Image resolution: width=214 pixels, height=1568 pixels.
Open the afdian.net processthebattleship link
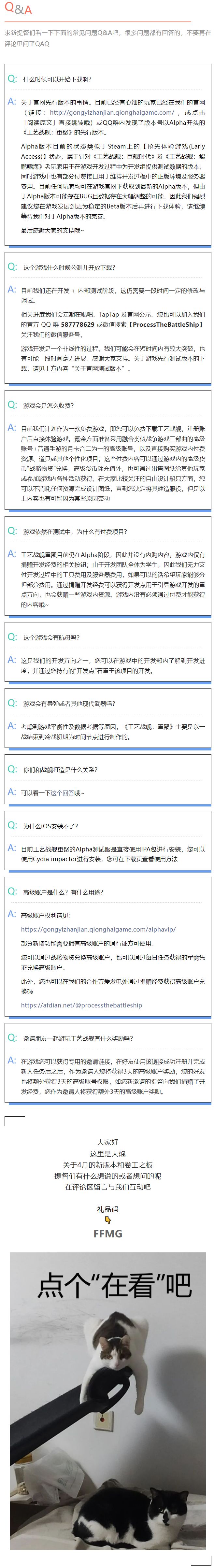point(81,1005)
